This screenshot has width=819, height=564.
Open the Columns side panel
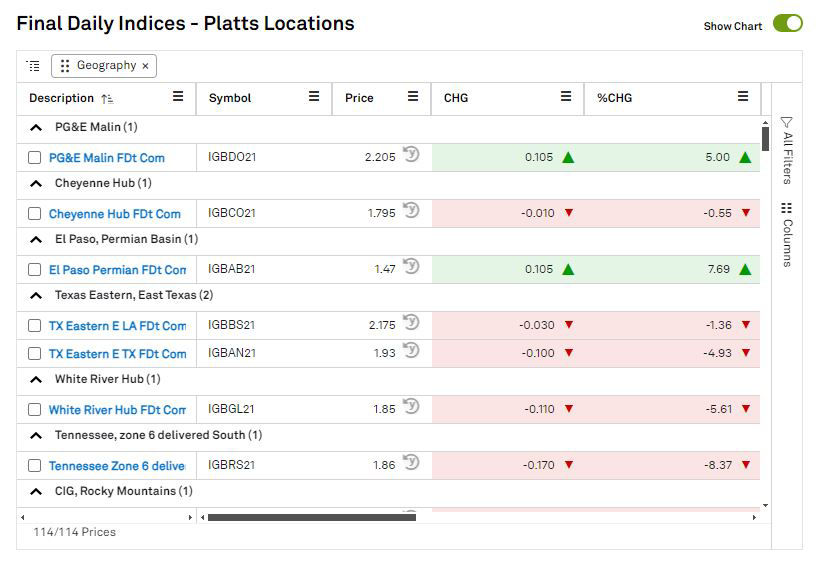787,235
